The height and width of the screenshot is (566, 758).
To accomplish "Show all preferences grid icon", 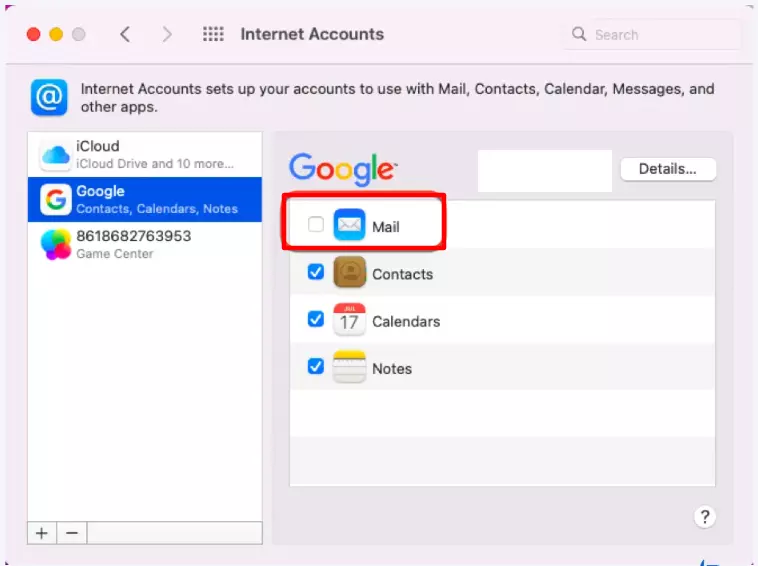I will 213,34.
